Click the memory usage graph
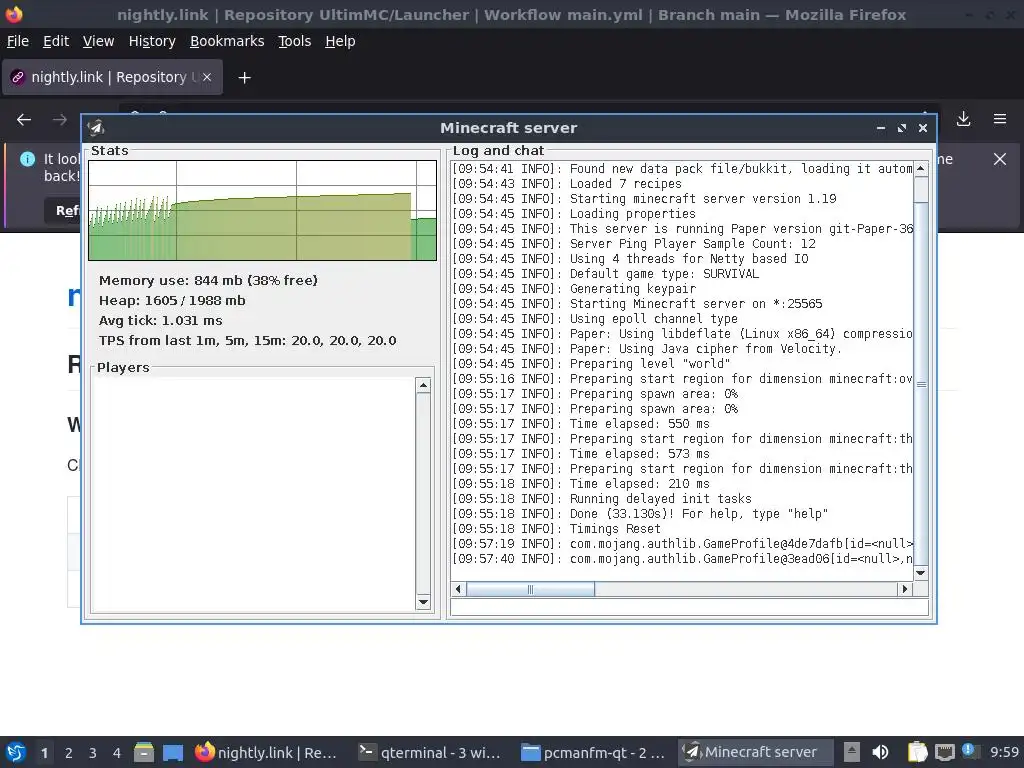The width and height of the screenshot is (1024, 768). (263, 210)
